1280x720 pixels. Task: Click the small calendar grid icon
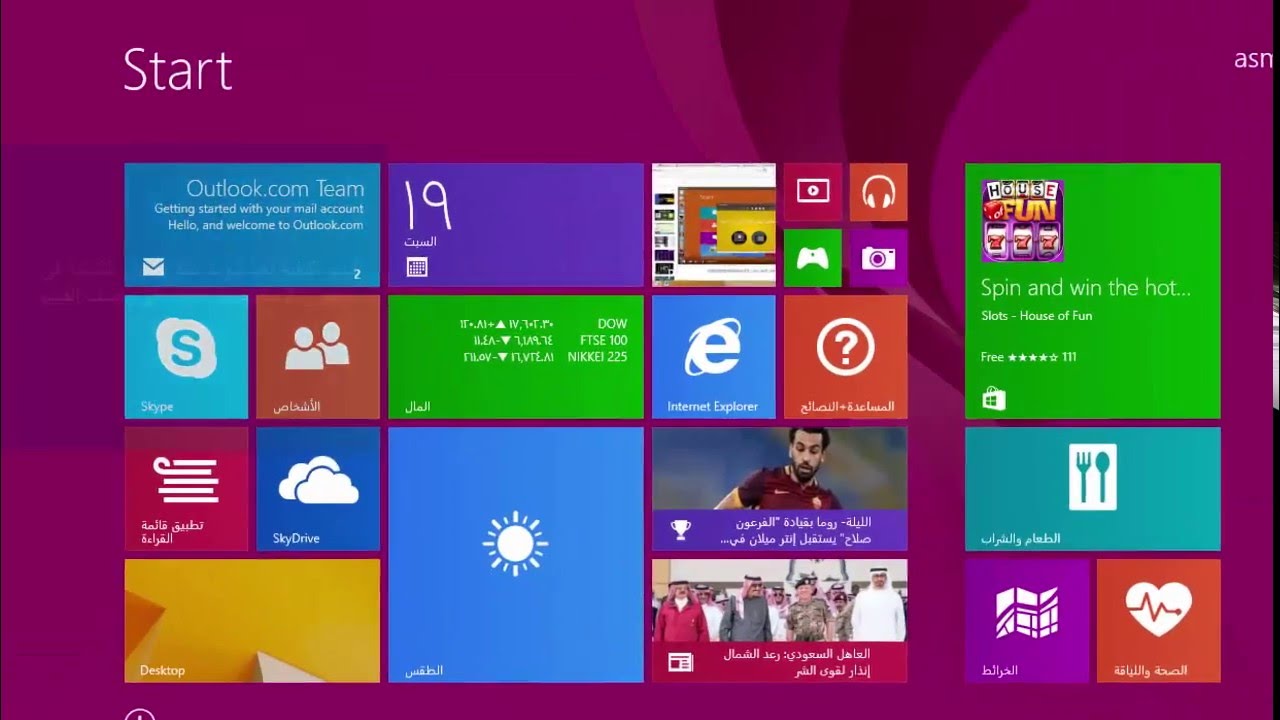[417, 267]
